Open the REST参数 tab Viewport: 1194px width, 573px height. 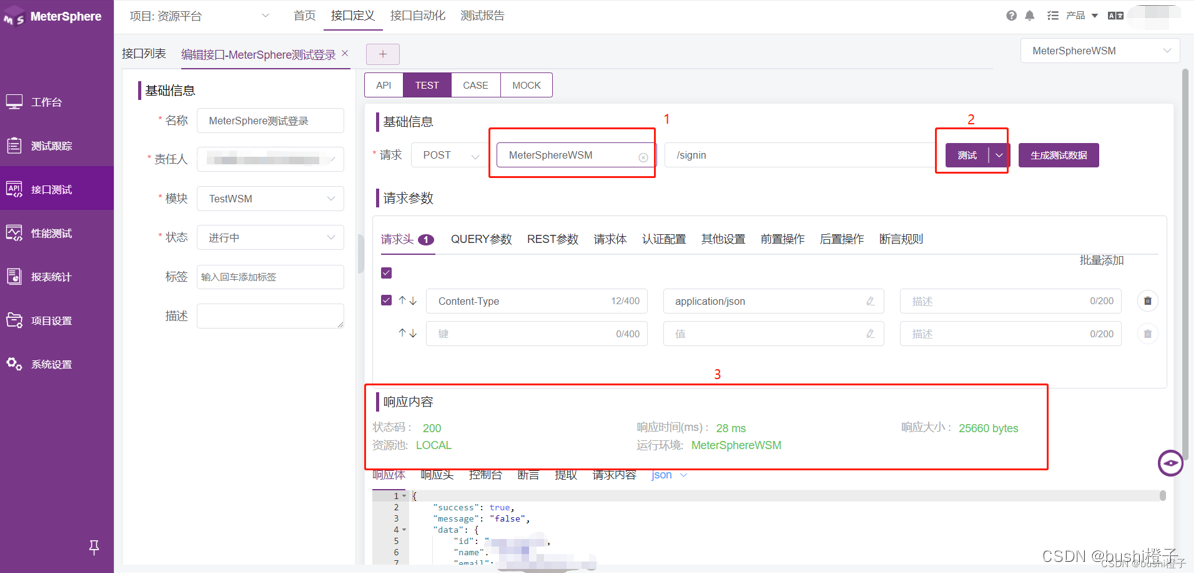tap(553, 239)
